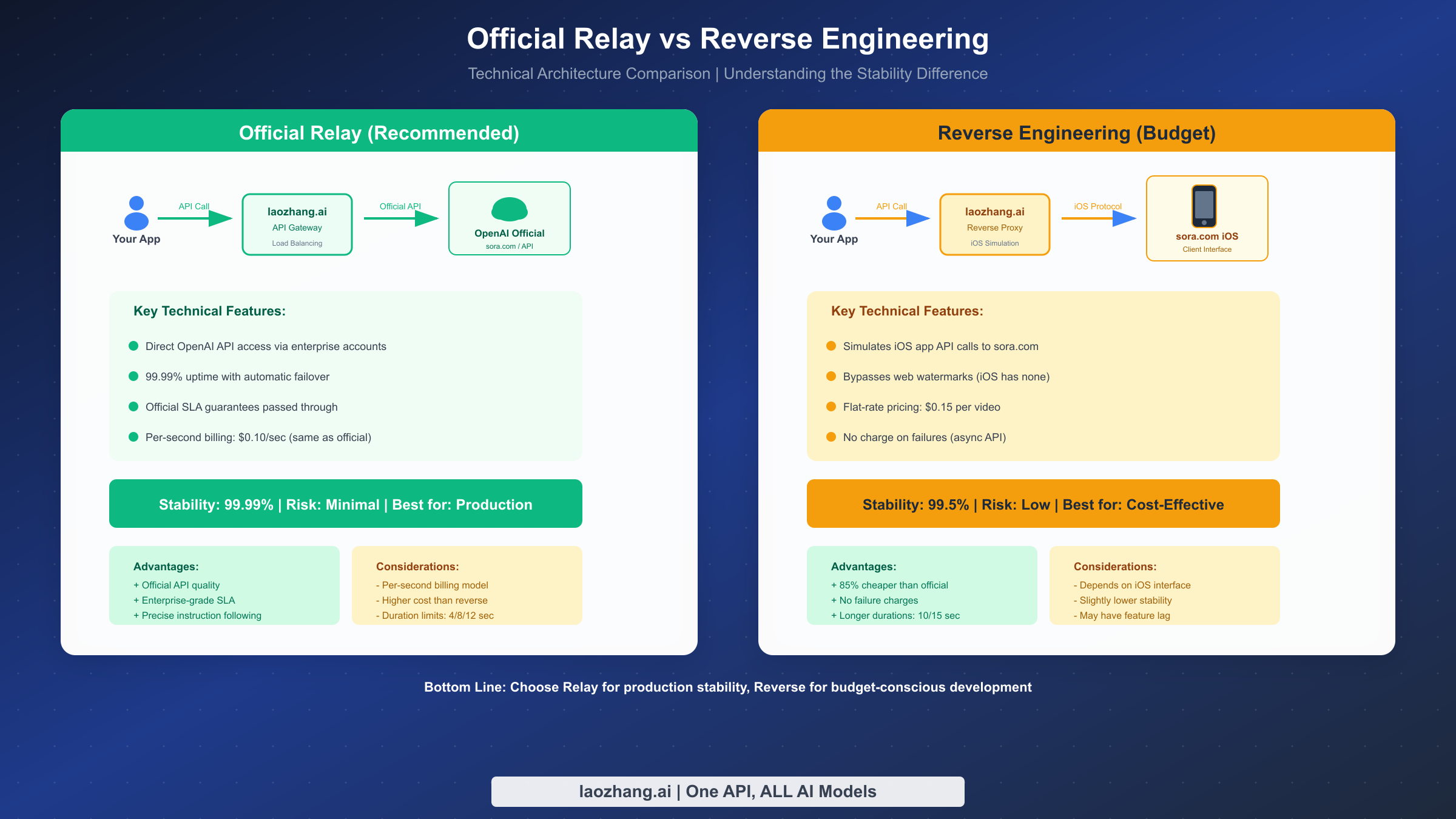Click the Advantages panel listing Enterprise-grade SLA

[224, 585]
